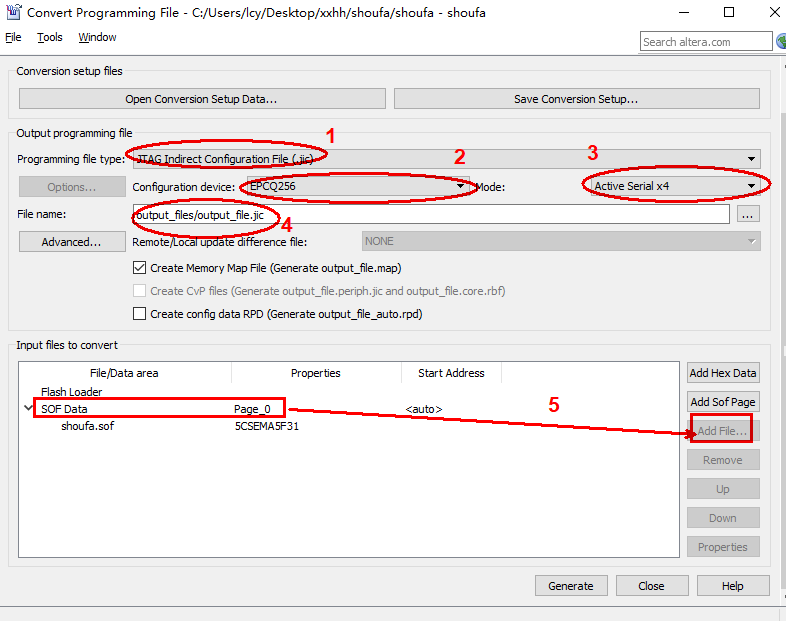Minimize the window
This screenshot has height=621, width=786.
coord(684,12)
